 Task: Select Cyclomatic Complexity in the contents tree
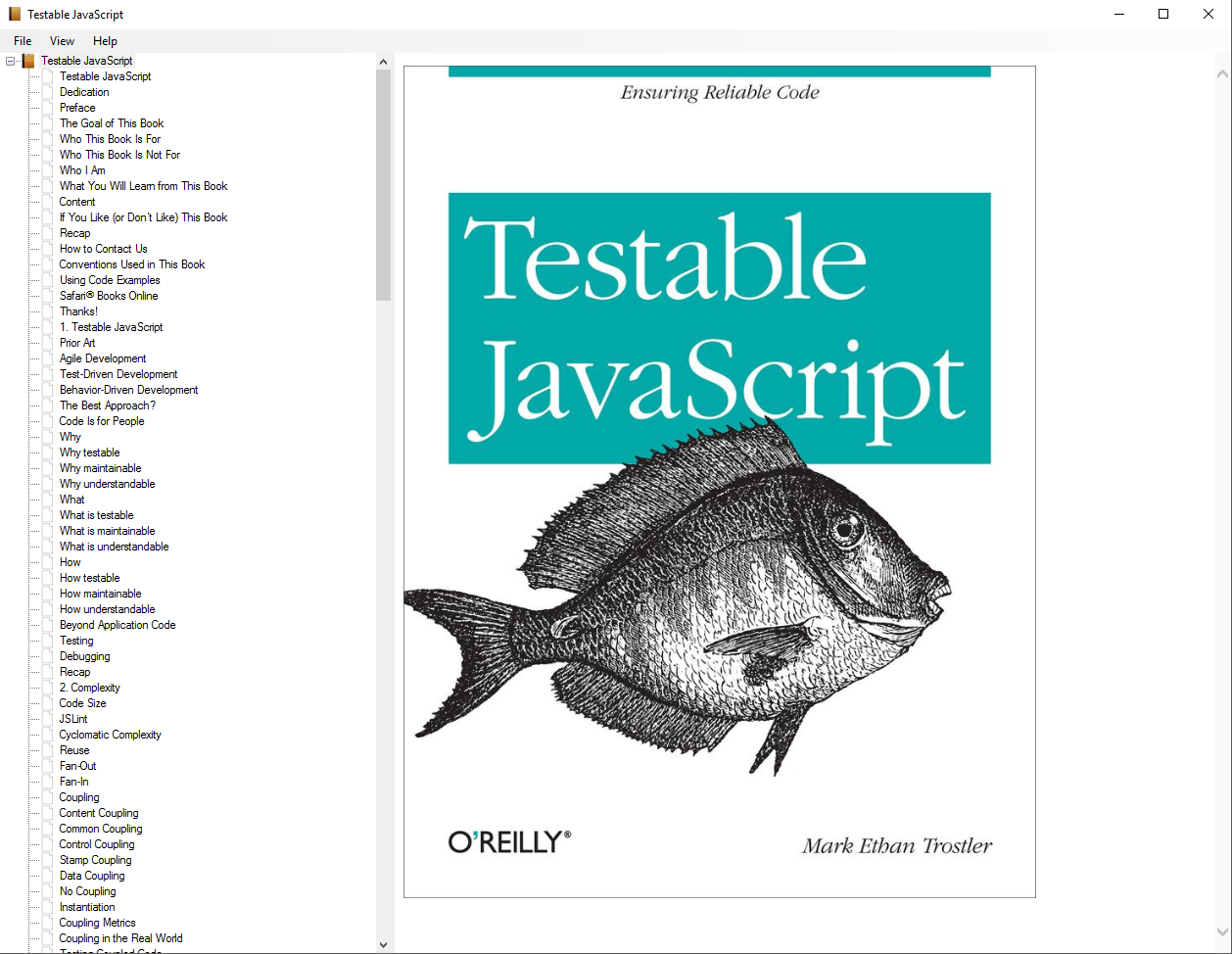pyautogui.click(x=110, y=735)
